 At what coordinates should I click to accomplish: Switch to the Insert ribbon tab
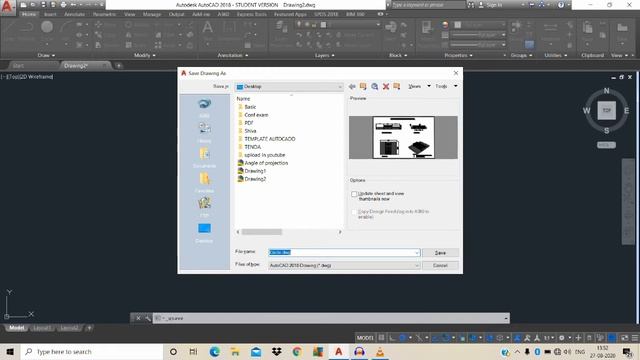(50, 14)
